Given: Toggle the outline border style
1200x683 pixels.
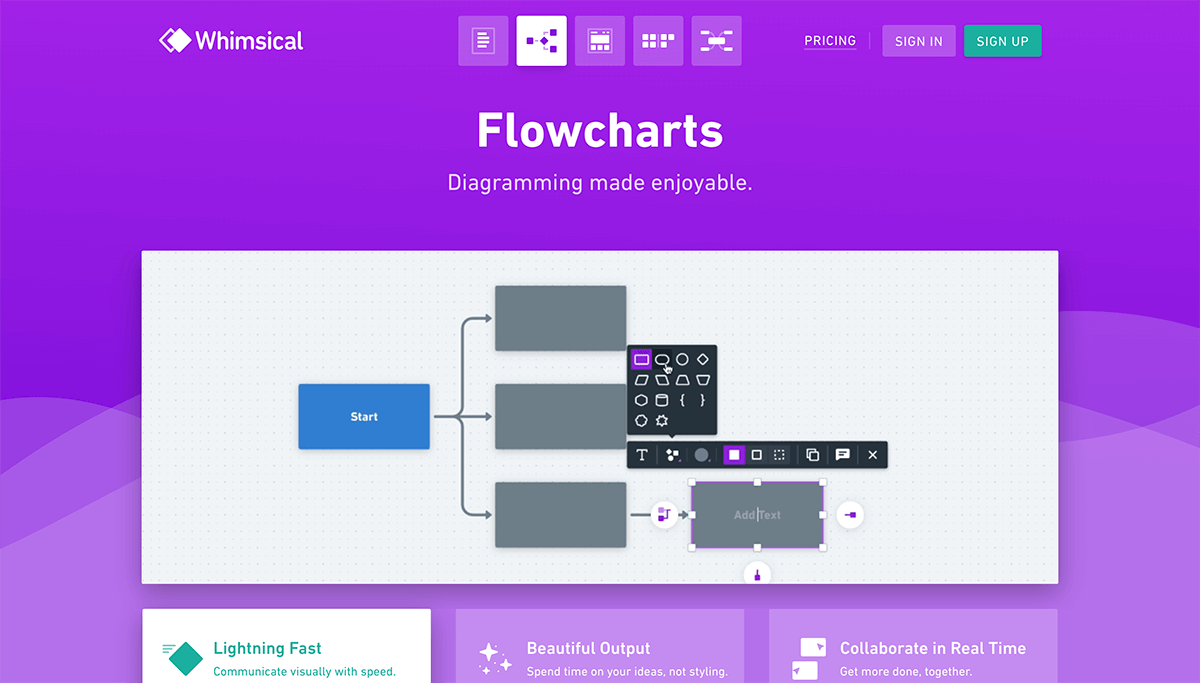Looking at the screenshot, I should tap(757, 455).
